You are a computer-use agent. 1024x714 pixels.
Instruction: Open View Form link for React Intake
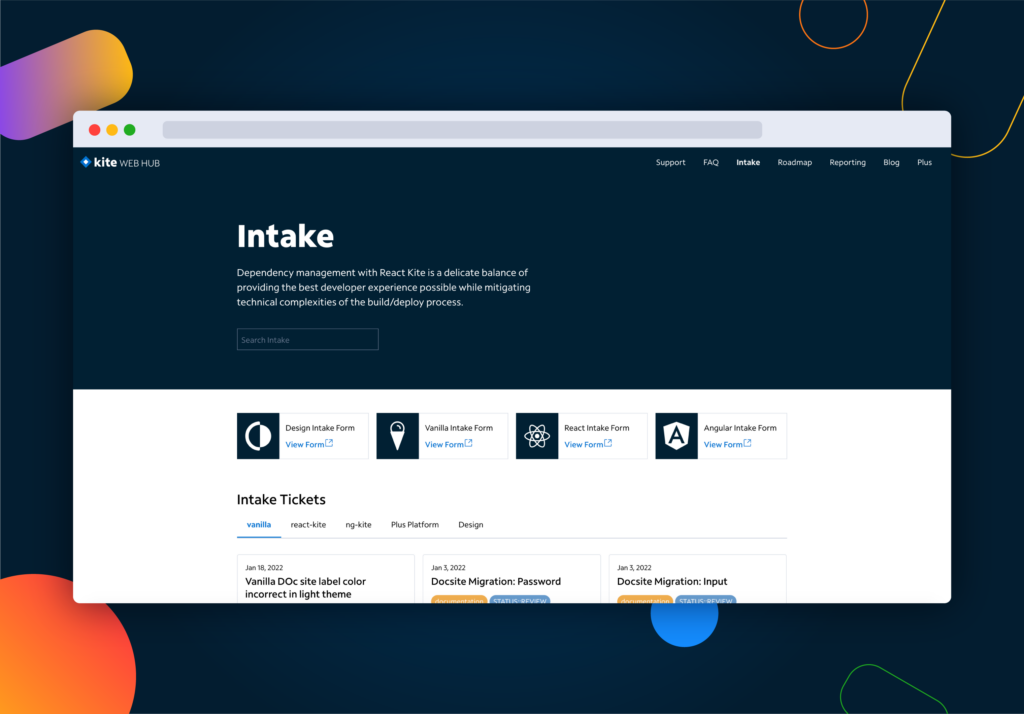588,444
